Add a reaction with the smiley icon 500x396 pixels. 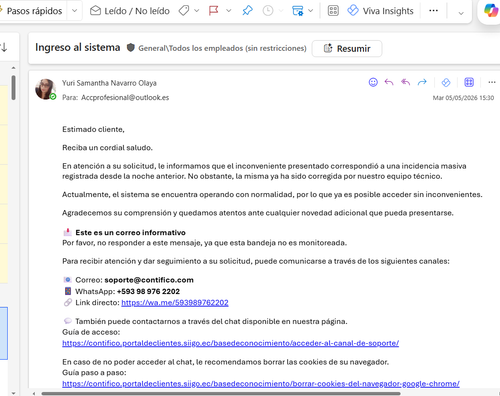[x=373, y=82]
